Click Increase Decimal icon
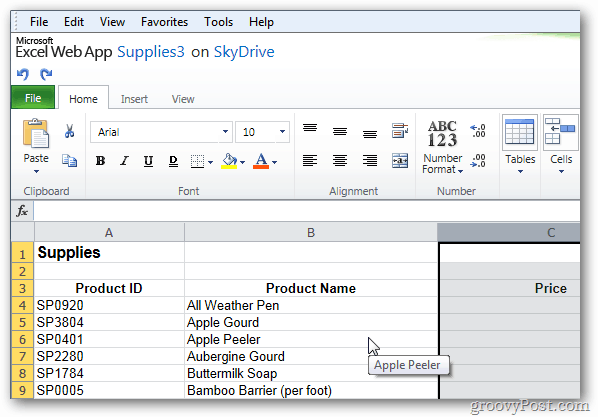This screenshot has width=598, height=417. [478, 130]
